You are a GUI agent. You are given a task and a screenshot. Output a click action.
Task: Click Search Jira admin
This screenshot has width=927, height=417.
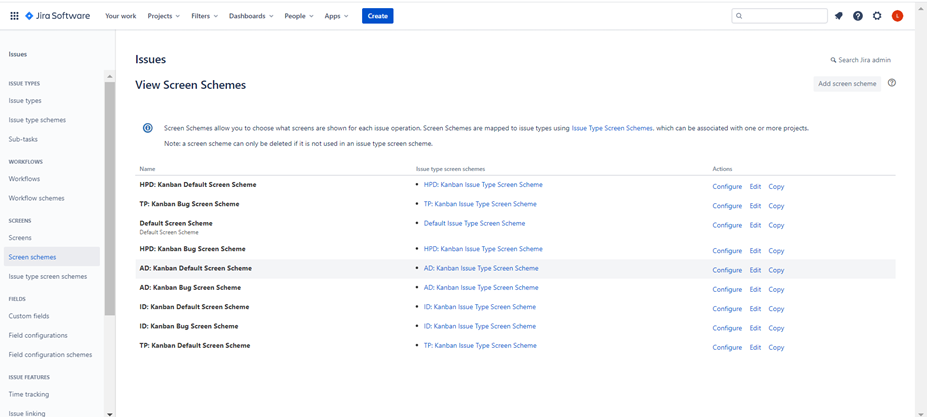tap(860, 60)
